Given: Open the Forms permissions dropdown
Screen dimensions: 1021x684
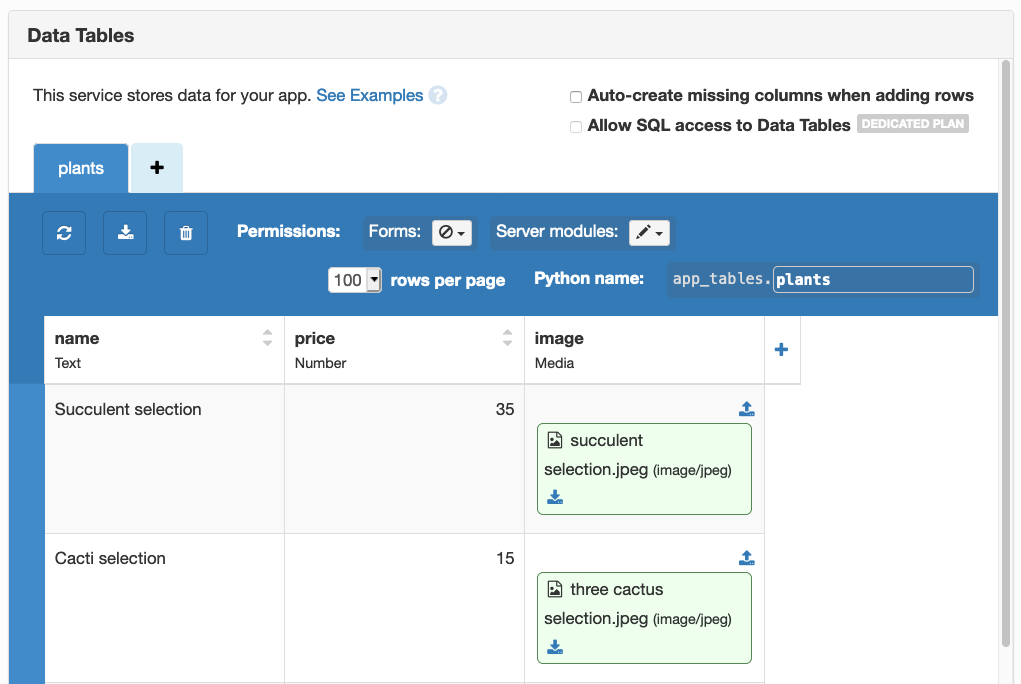Looking at the screenshot, I should click(x=452, y=232).
